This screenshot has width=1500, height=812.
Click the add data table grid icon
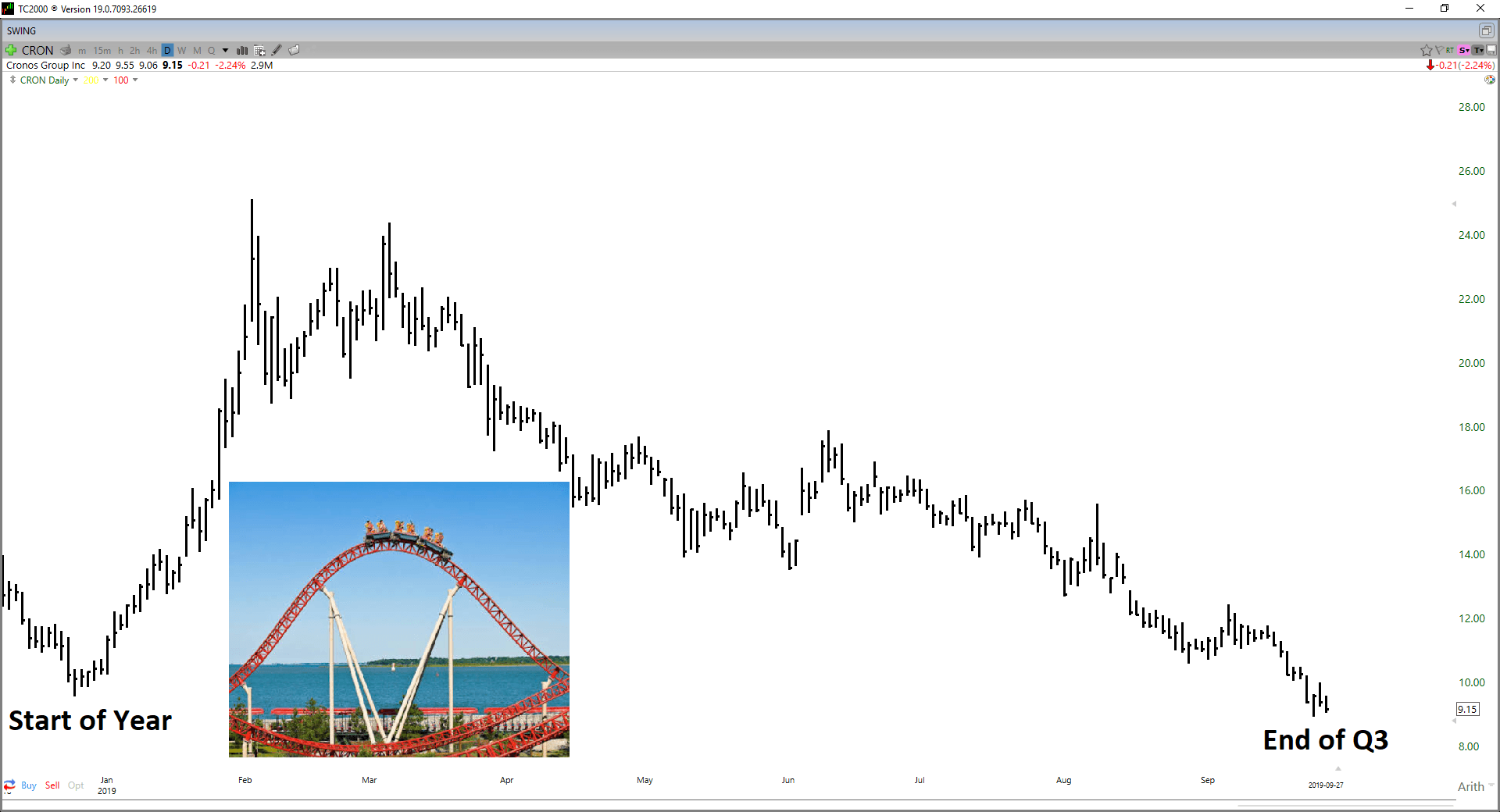(x=259, y=50)
